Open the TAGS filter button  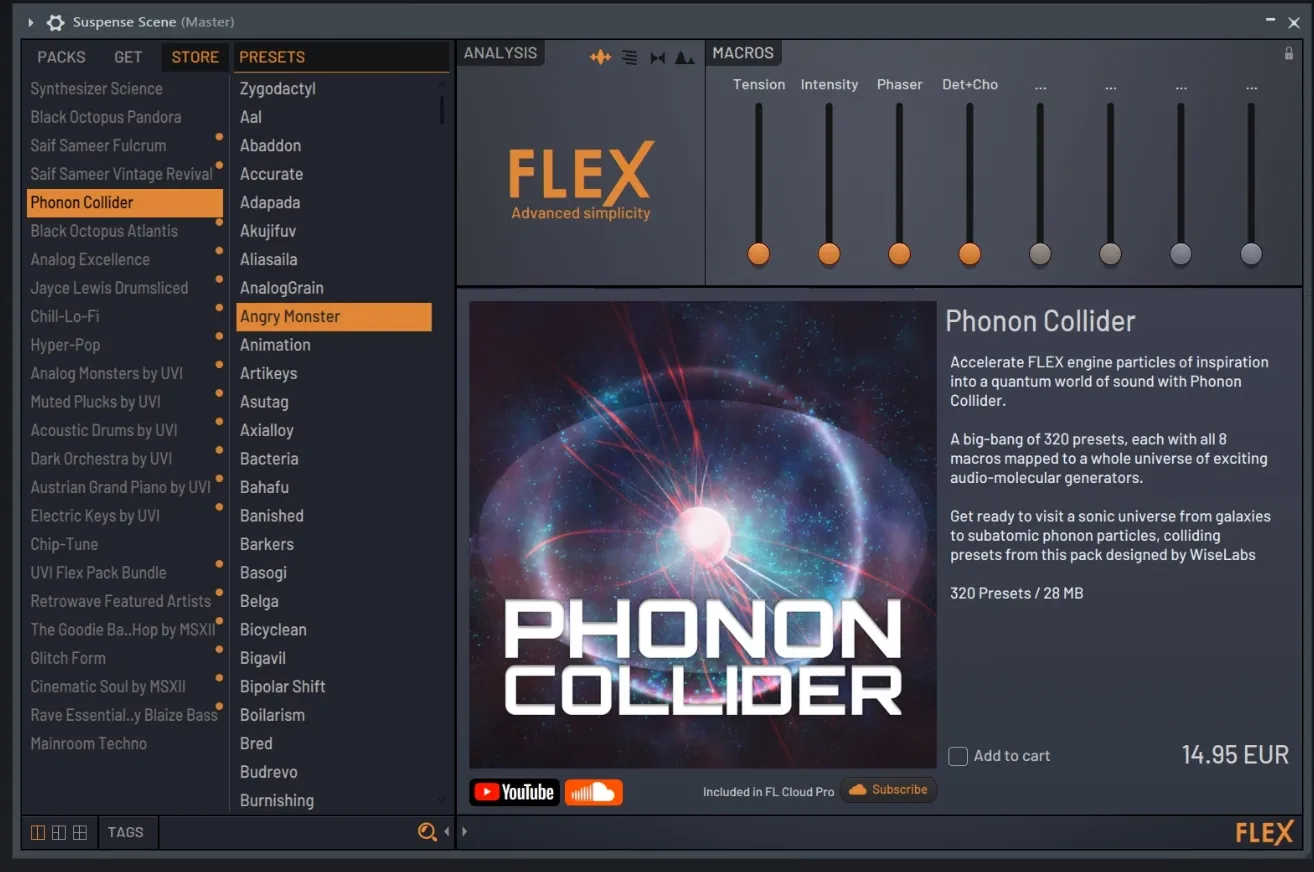[x=126, y=832]
